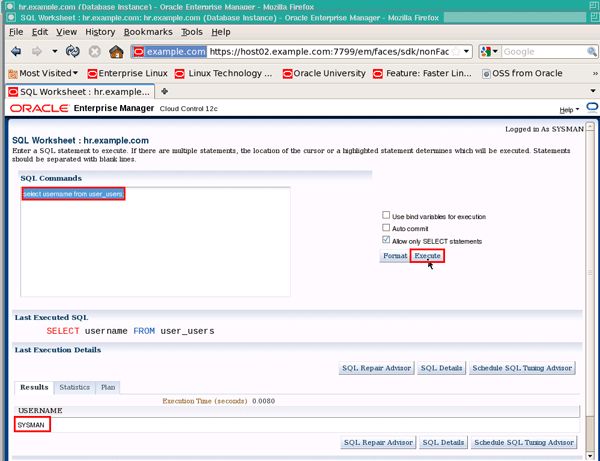Open the search engine selector dropdown
The height and width of the screenshot is (461, 600).
tap(490, 51)
